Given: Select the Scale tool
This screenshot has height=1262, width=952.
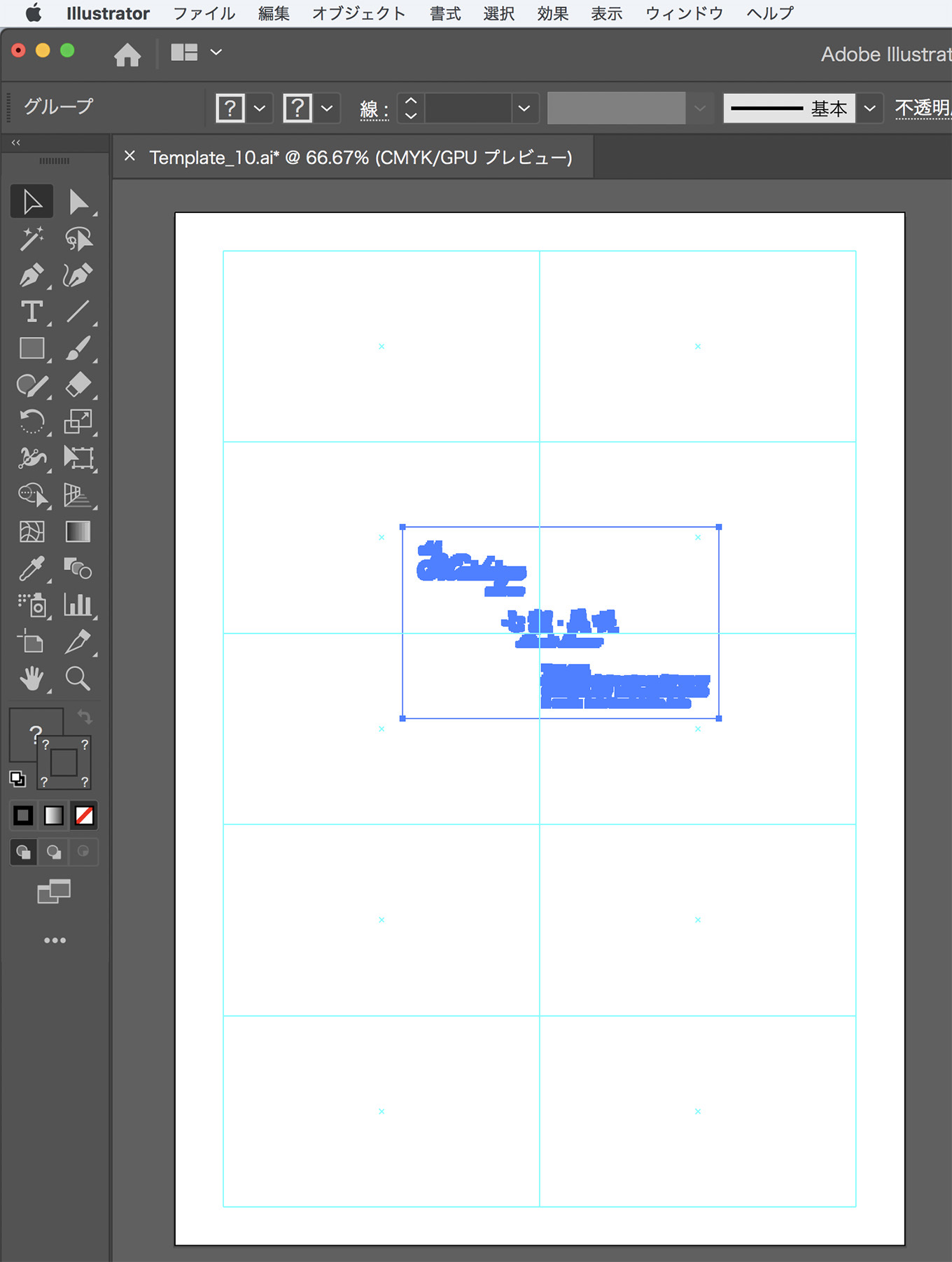Looking at the screenshot, I should (78, 422).
